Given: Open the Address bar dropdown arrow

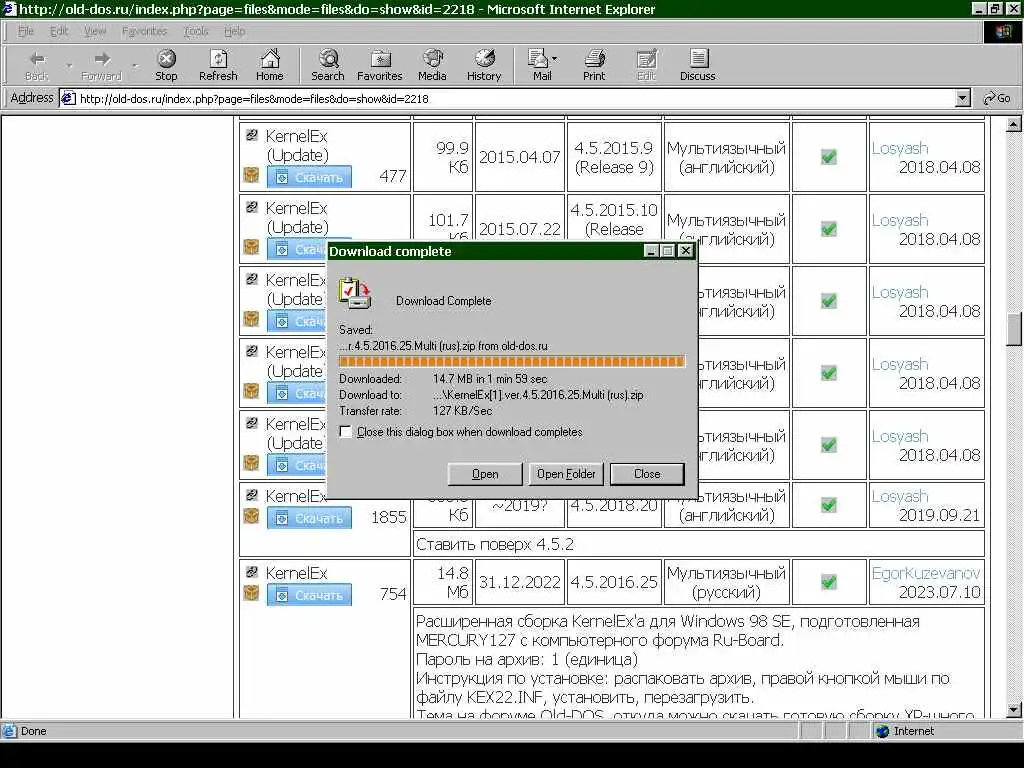Looking at the screenshot, I should pos(962,99).
